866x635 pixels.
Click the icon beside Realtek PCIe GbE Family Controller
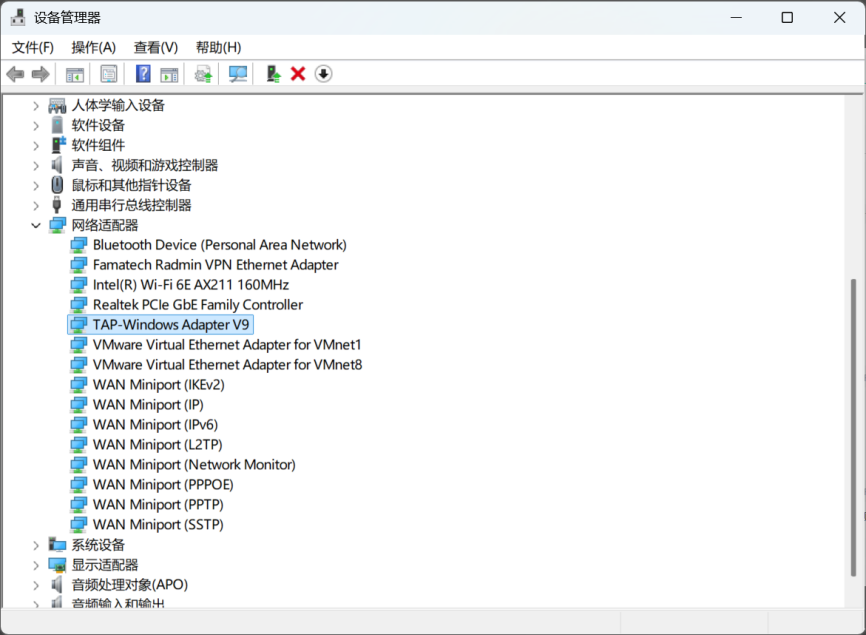pos(79,305)
